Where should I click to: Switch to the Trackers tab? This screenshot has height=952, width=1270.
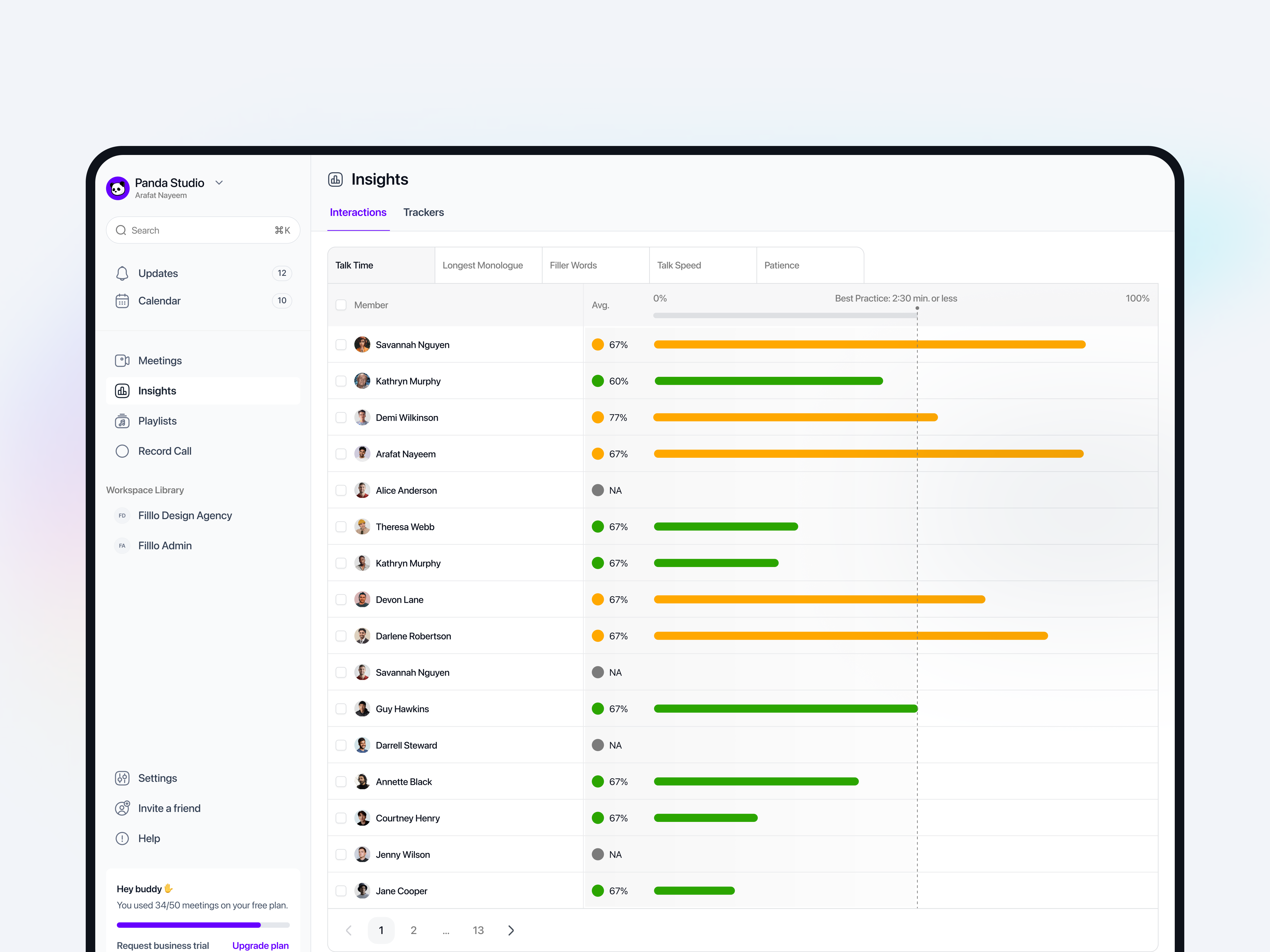click(x=424, y=212)
